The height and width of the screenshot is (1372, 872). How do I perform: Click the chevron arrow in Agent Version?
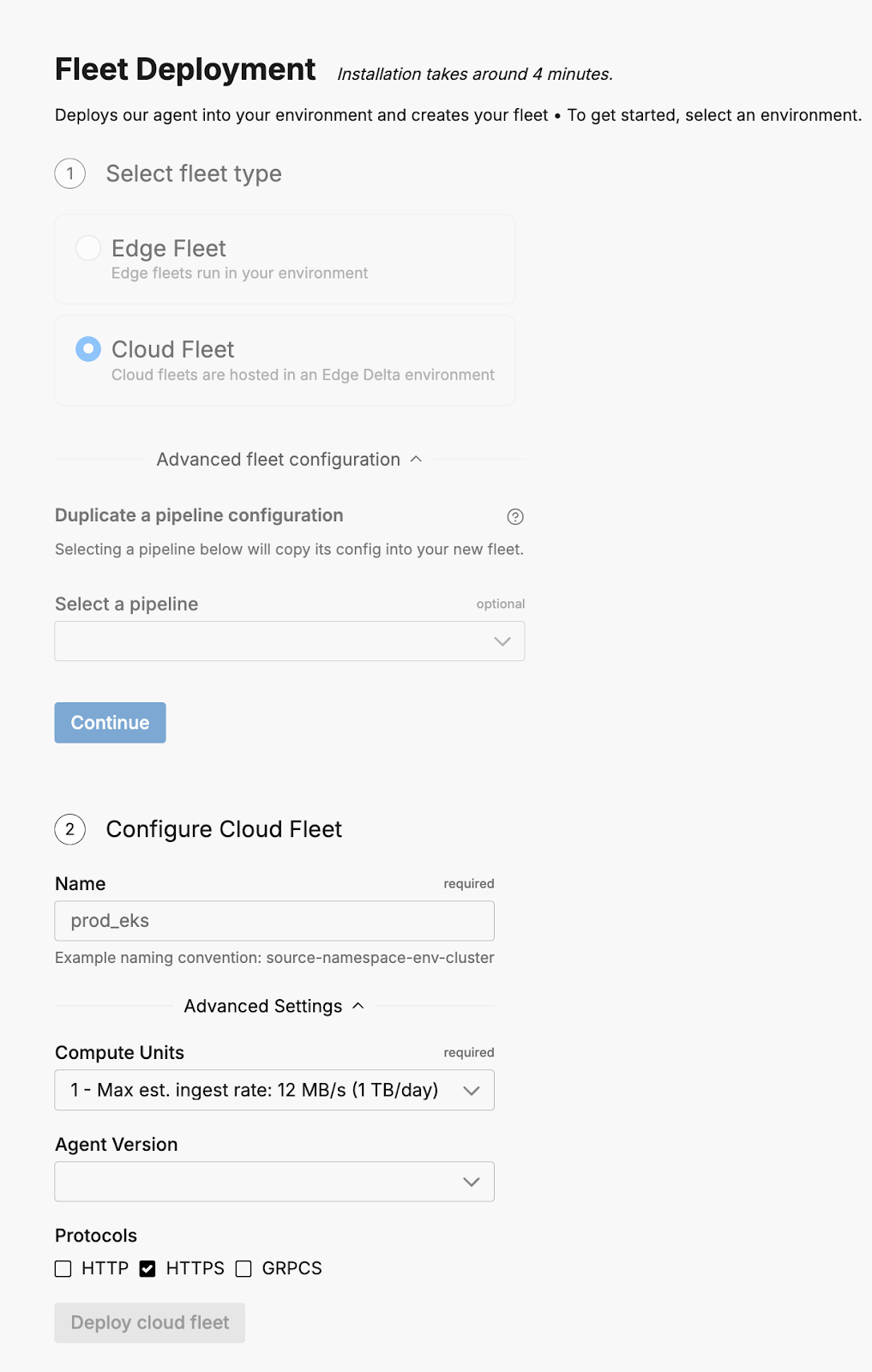[x=472, y=1182]
